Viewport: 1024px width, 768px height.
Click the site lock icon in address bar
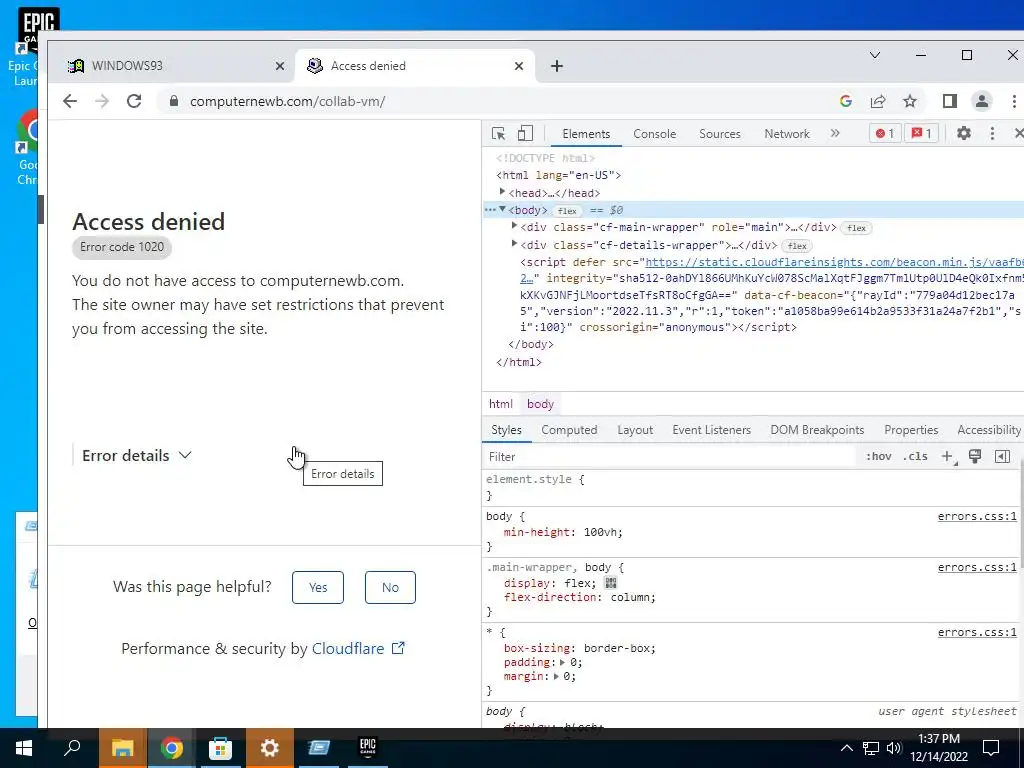point(174,101)
